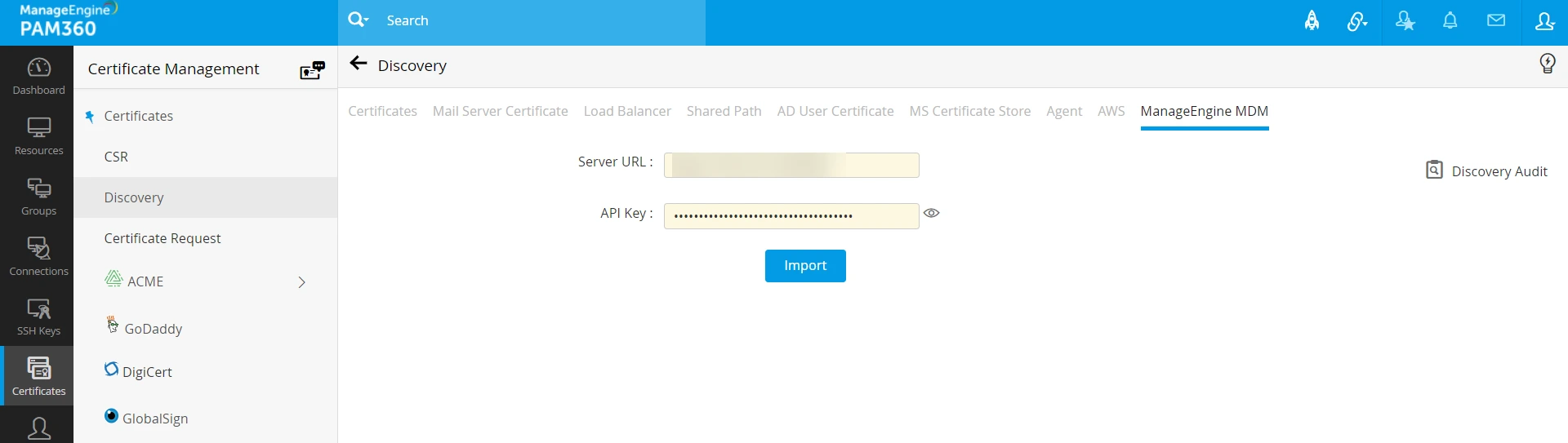
Task: Open the user profile icon
Action: 1544,21
